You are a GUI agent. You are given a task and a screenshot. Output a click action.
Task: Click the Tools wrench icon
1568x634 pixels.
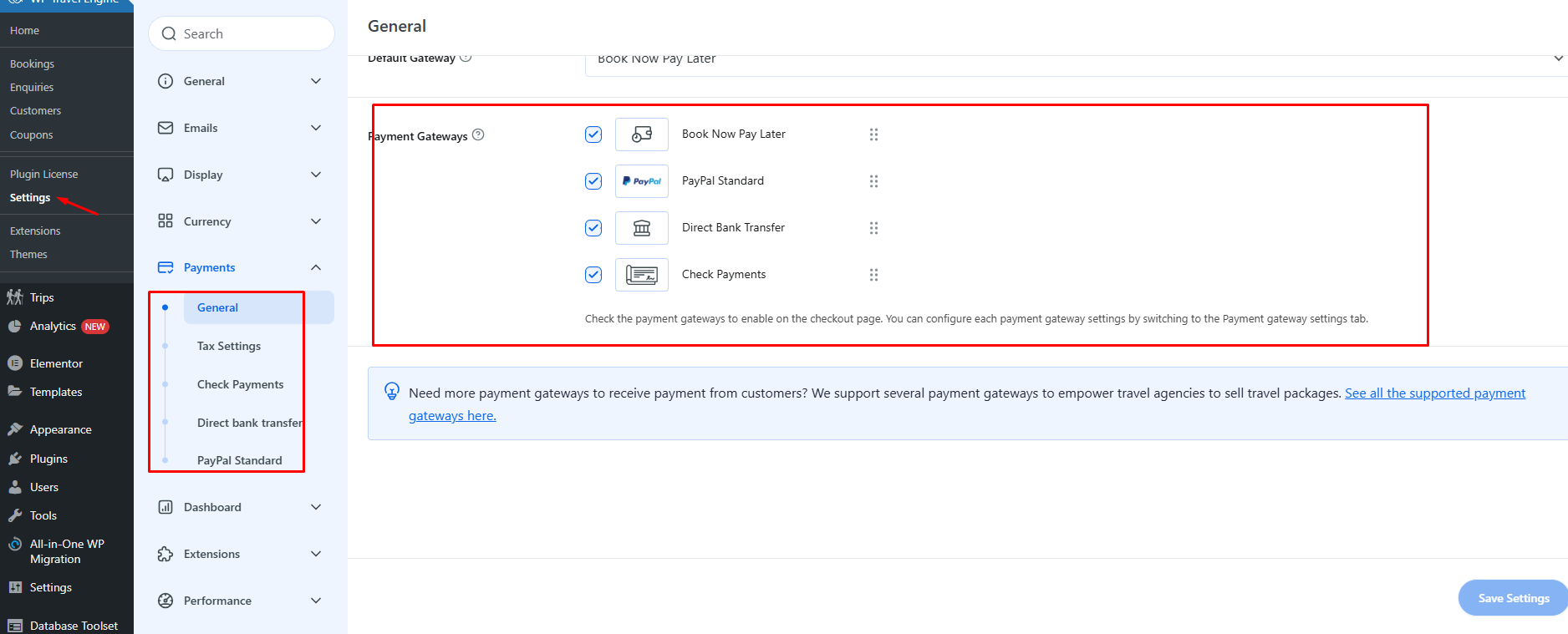[x=15, y=515]
